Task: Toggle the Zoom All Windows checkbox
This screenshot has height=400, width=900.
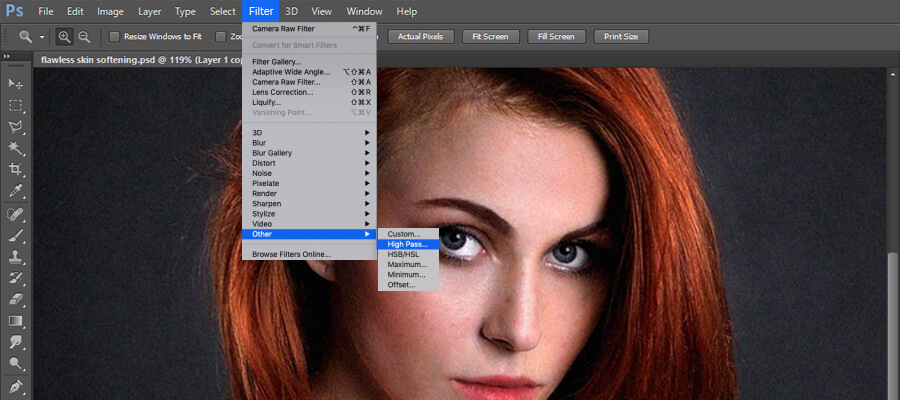Action: pos(220,37)
